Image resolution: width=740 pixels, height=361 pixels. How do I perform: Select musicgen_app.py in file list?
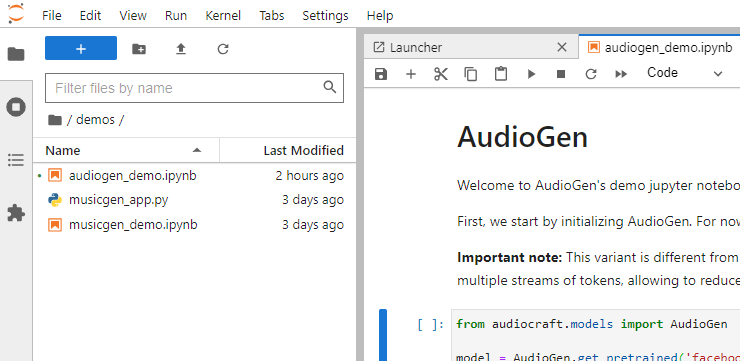[x=194, y=200]
